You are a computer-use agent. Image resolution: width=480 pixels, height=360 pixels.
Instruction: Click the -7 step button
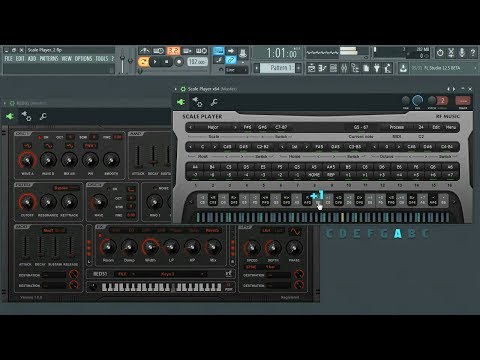(x=195, y=175)
